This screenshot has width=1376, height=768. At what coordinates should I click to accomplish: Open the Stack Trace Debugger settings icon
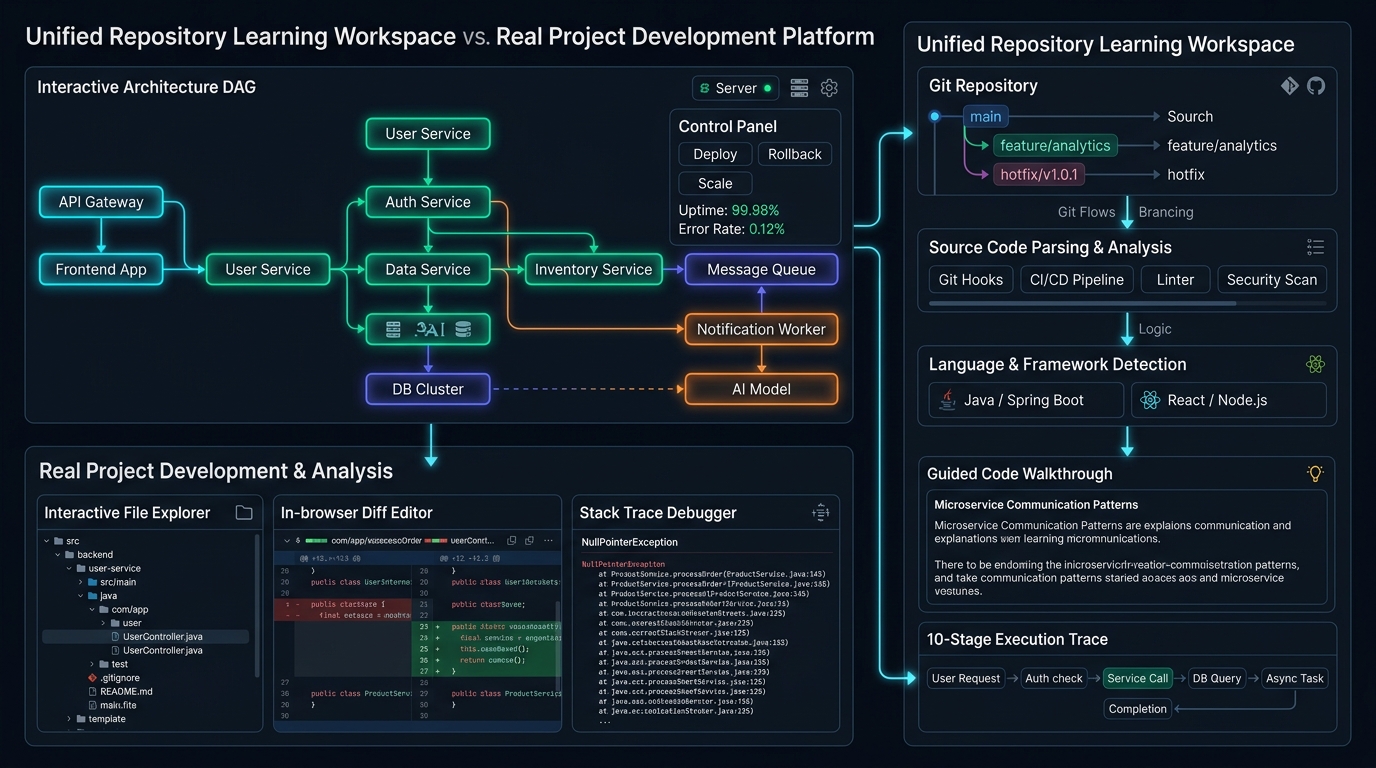(821, 512)
